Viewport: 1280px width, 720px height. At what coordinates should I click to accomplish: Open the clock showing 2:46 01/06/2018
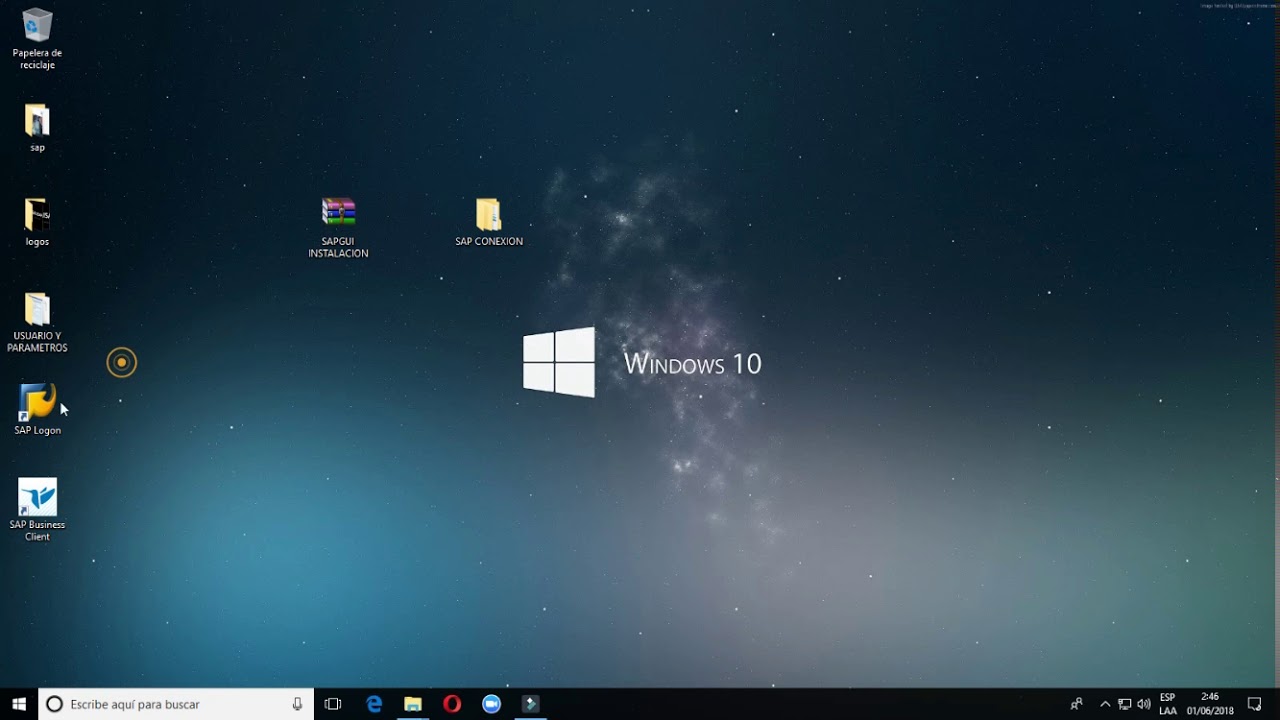[x=1210, y=704]
